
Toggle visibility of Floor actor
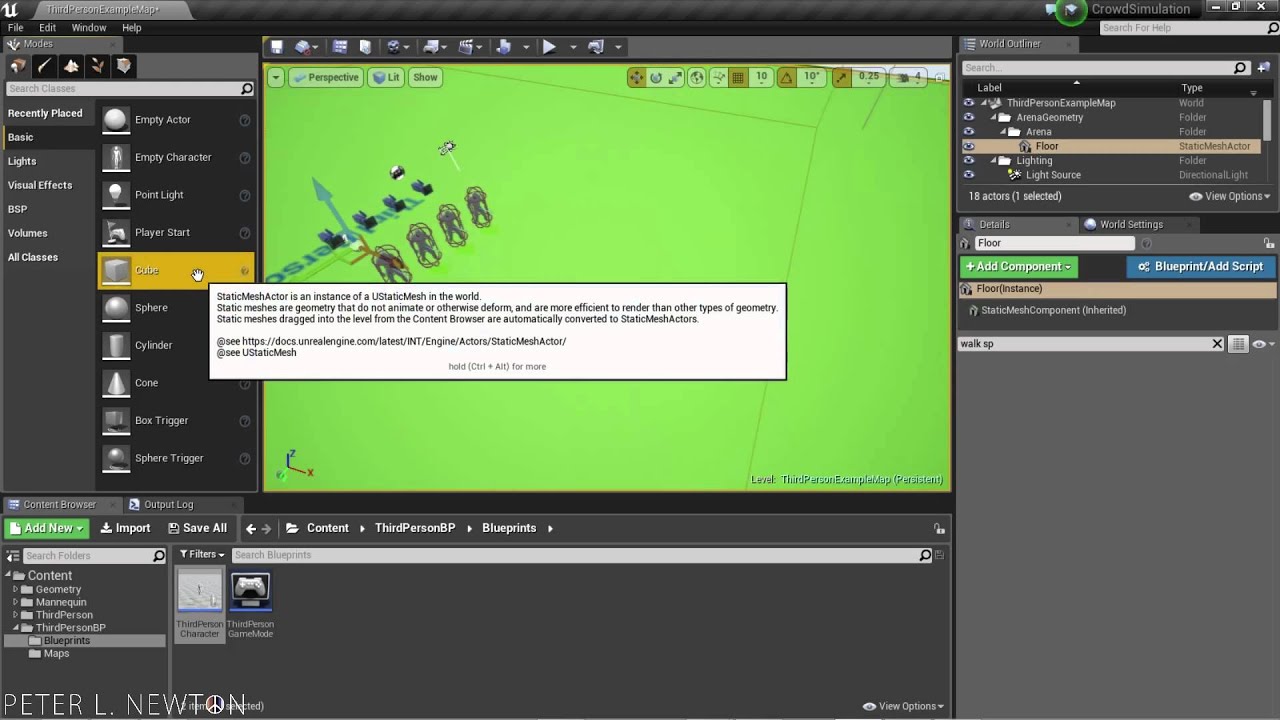(x=968, y=146)
